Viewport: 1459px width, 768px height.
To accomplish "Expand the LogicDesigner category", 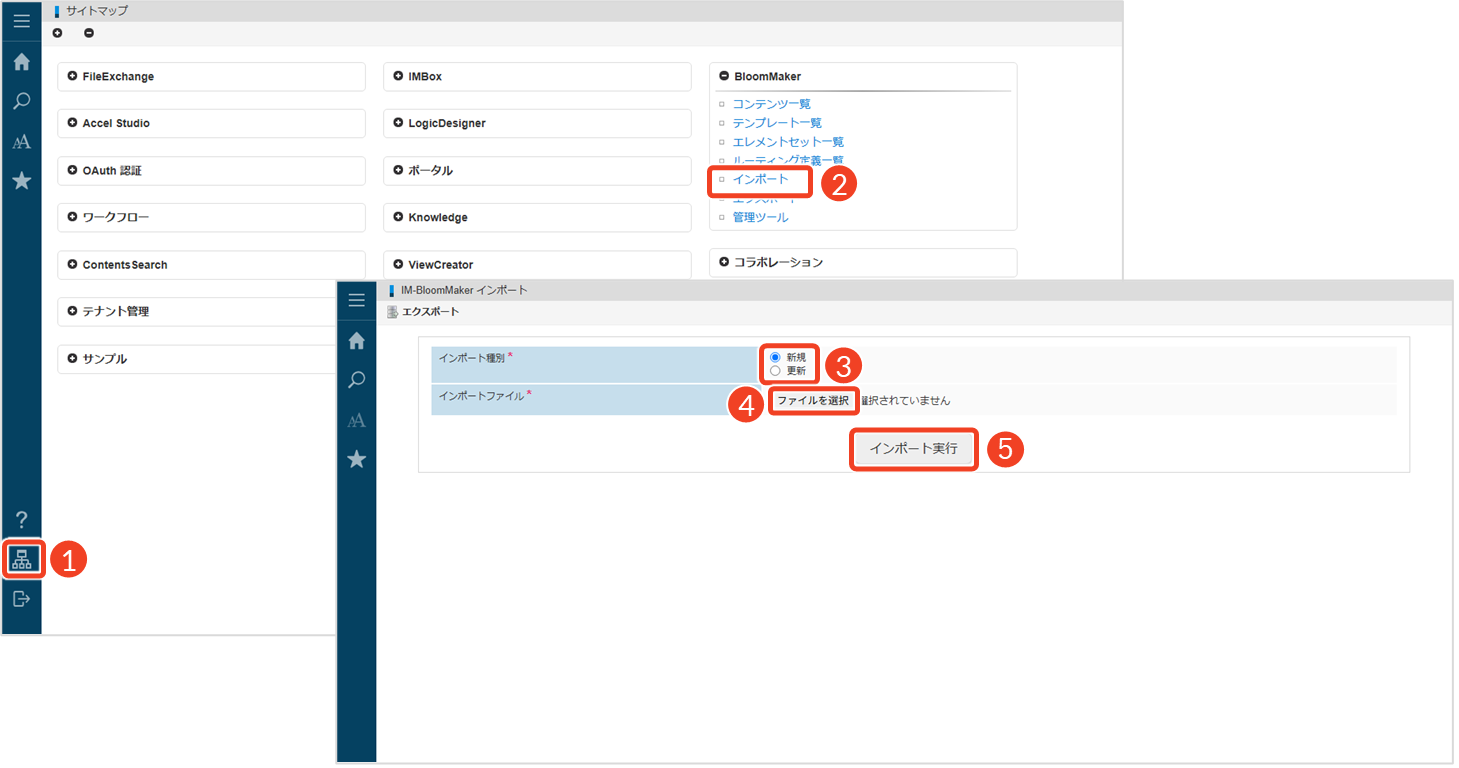I will (x=446, y=124).
